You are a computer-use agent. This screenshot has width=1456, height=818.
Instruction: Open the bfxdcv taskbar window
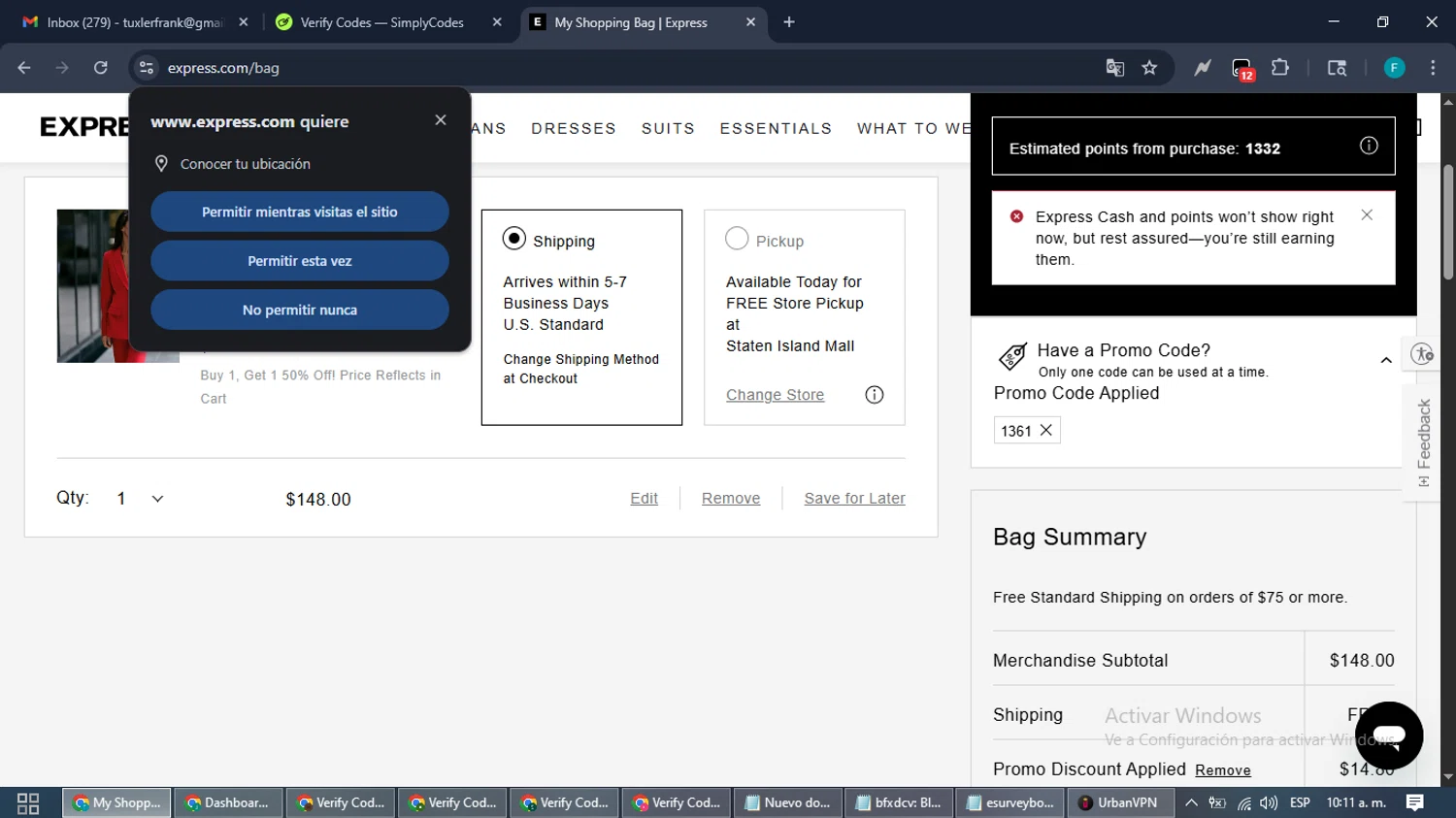pos(900,803)
